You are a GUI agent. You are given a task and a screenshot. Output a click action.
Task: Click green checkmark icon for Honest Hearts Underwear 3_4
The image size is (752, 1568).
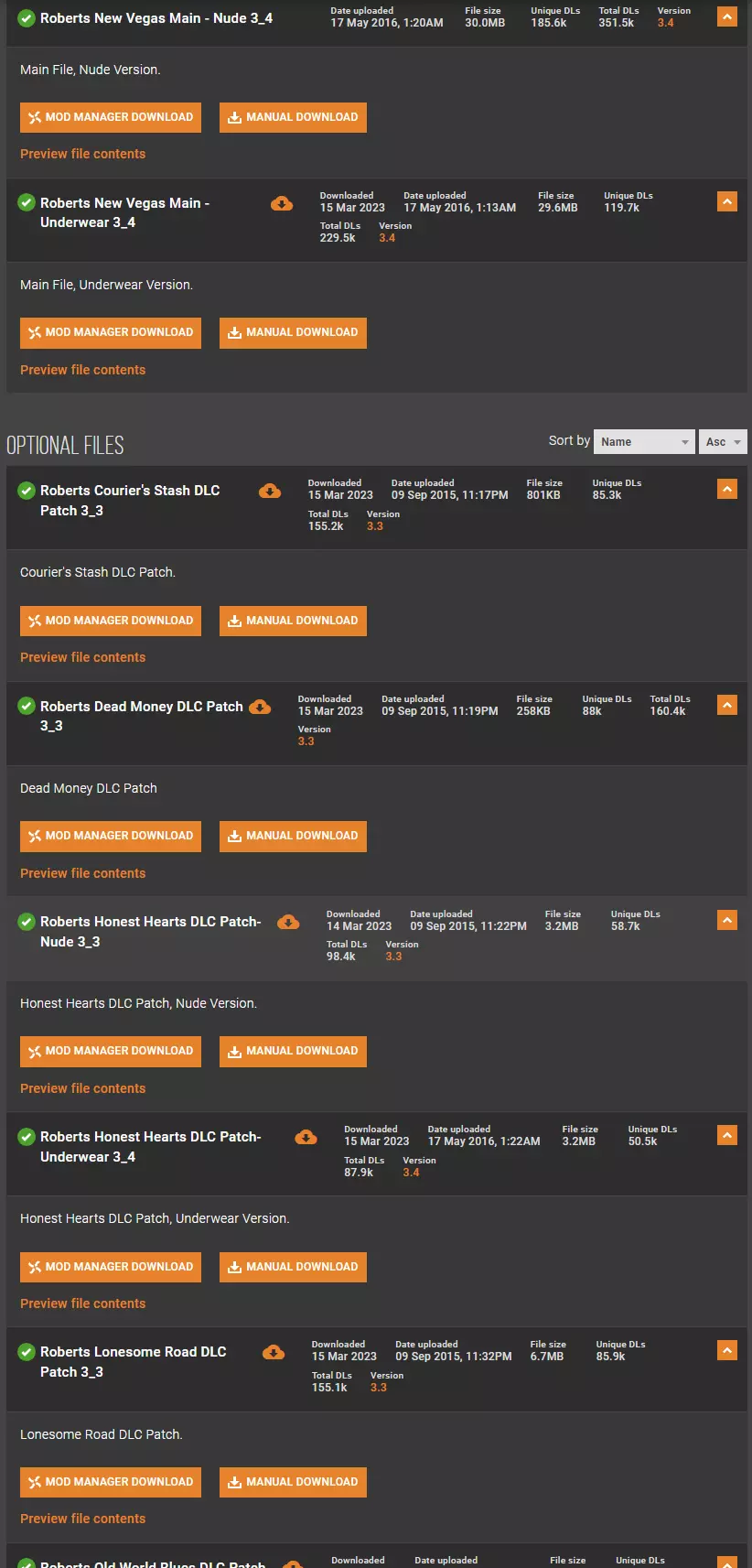click(27, 1137)
